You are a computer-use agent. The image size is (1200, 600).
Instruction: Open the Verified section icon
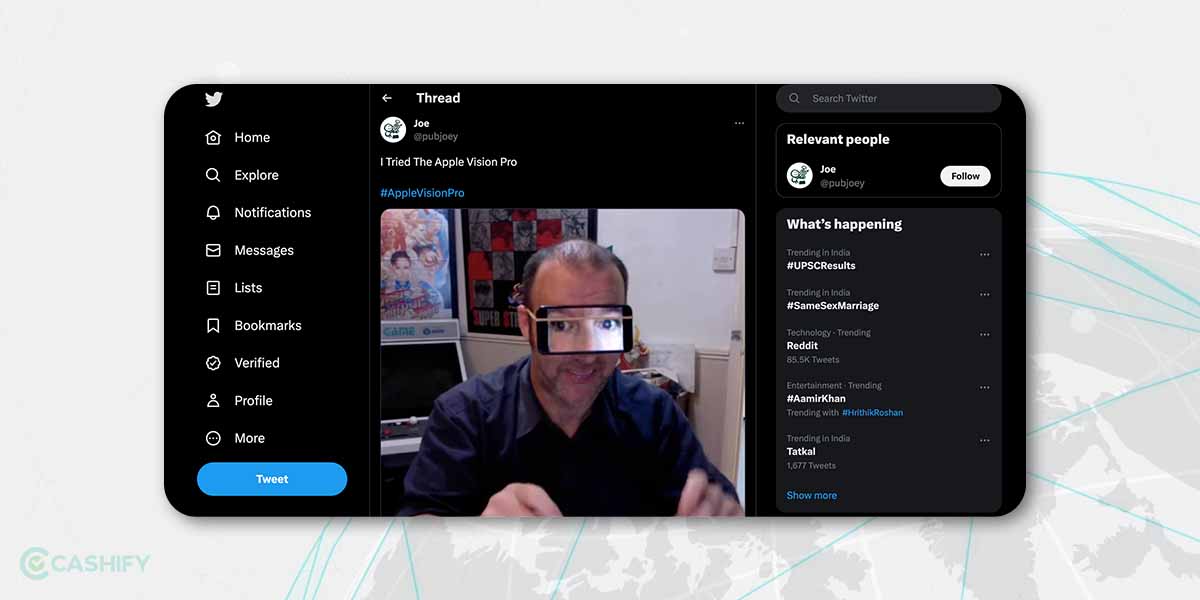(213, 363)
